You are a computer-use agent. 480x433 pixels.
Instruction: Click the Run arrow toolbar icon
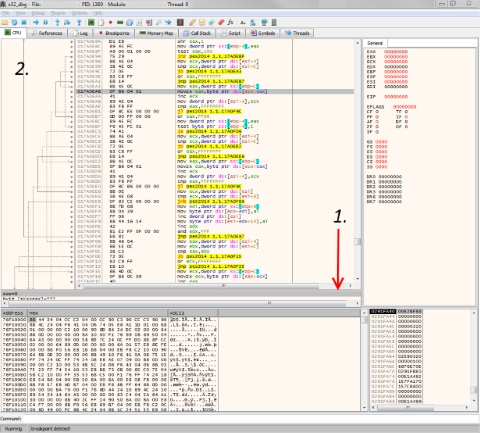36,23
